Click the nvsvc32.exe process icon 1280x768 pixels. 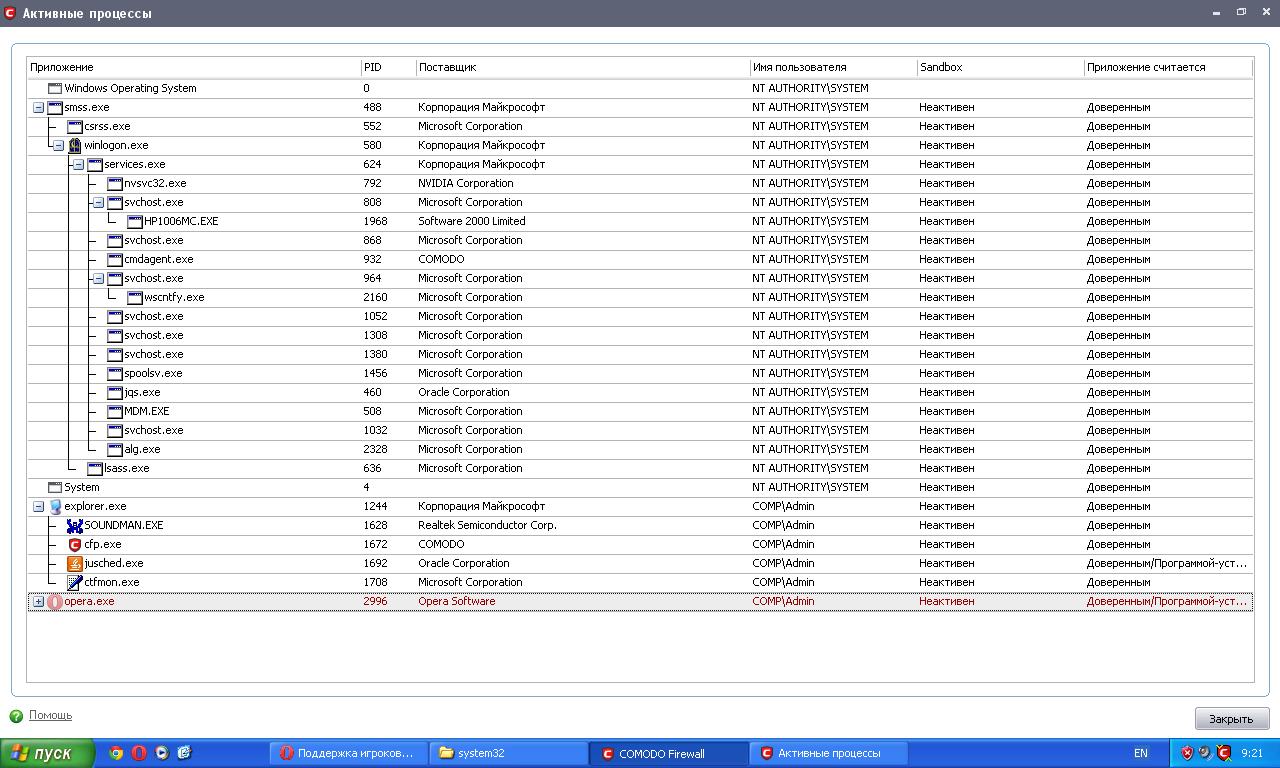[115, 183]
